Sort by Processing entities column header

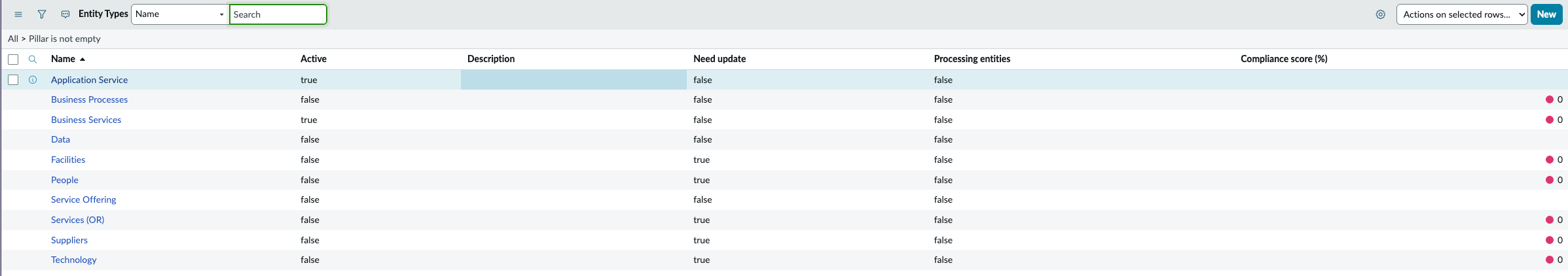(972, 59)
